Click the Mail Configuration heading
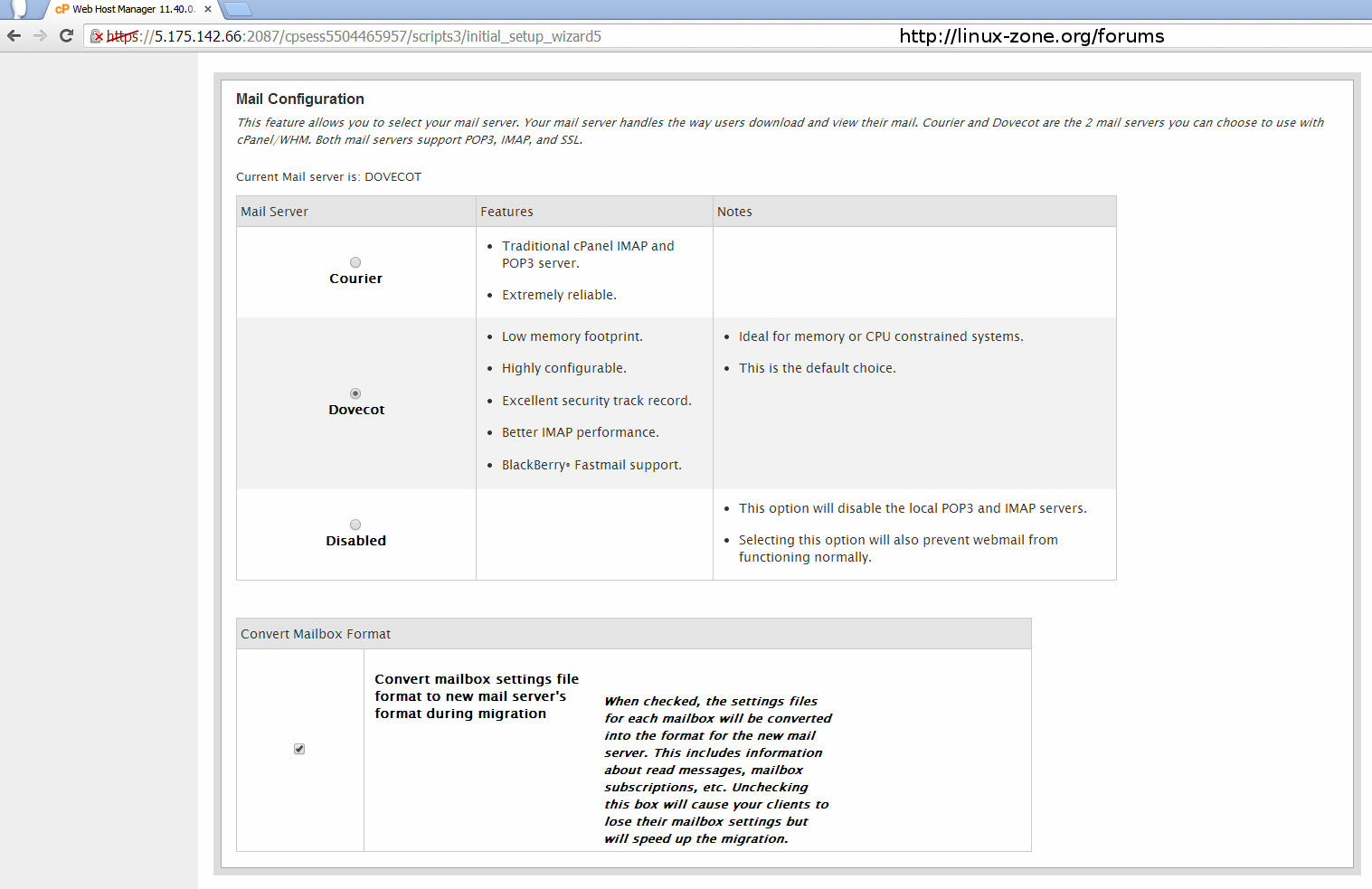The height and width of the screenshot is (889, 1372). pyautogui.click(x=300, y=99)
